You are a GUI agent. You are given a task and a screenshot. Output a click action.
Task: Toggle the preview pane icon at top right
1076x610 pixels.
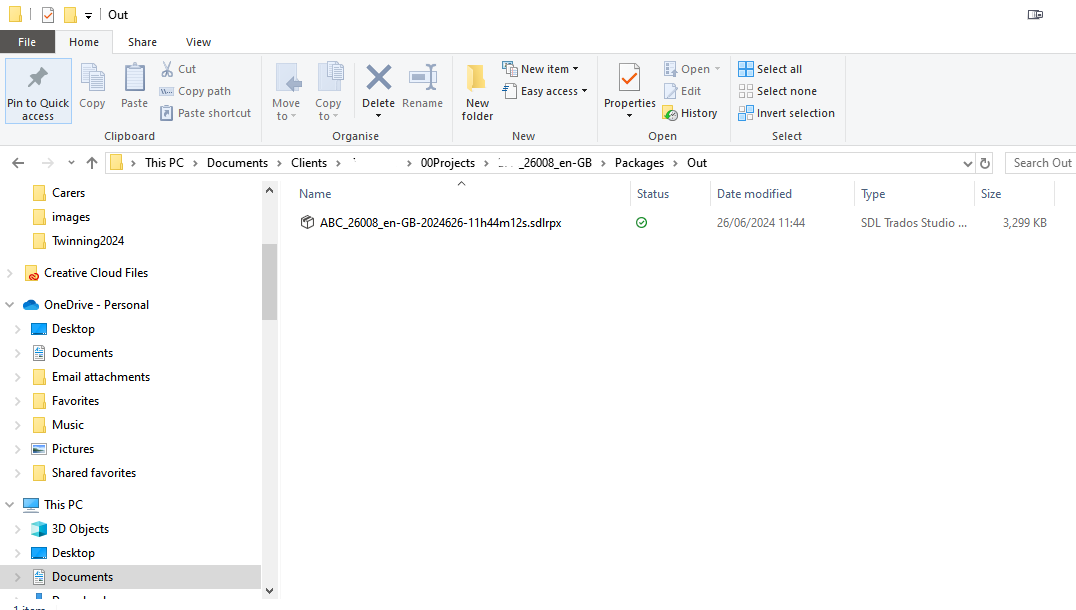pos(1035,14)
